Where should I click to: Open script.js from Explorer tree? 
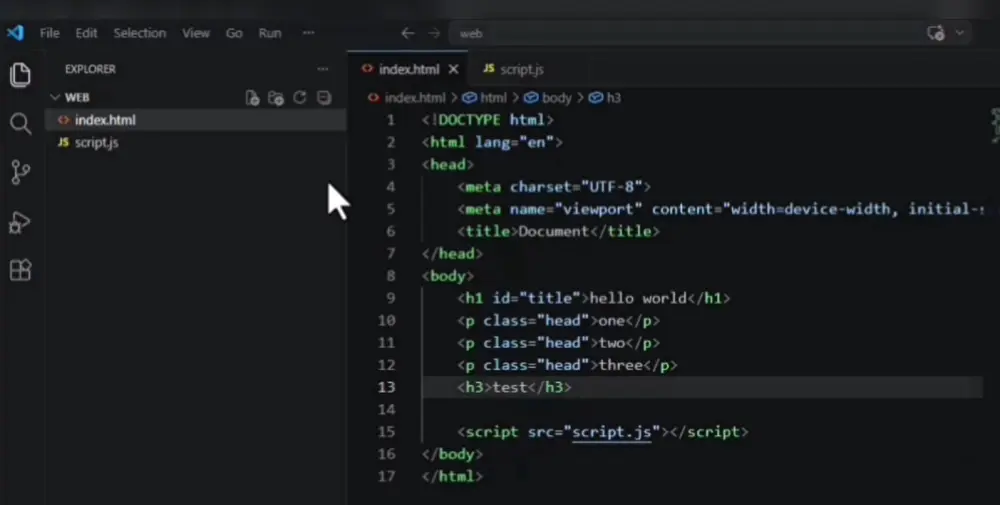point(195,142)
